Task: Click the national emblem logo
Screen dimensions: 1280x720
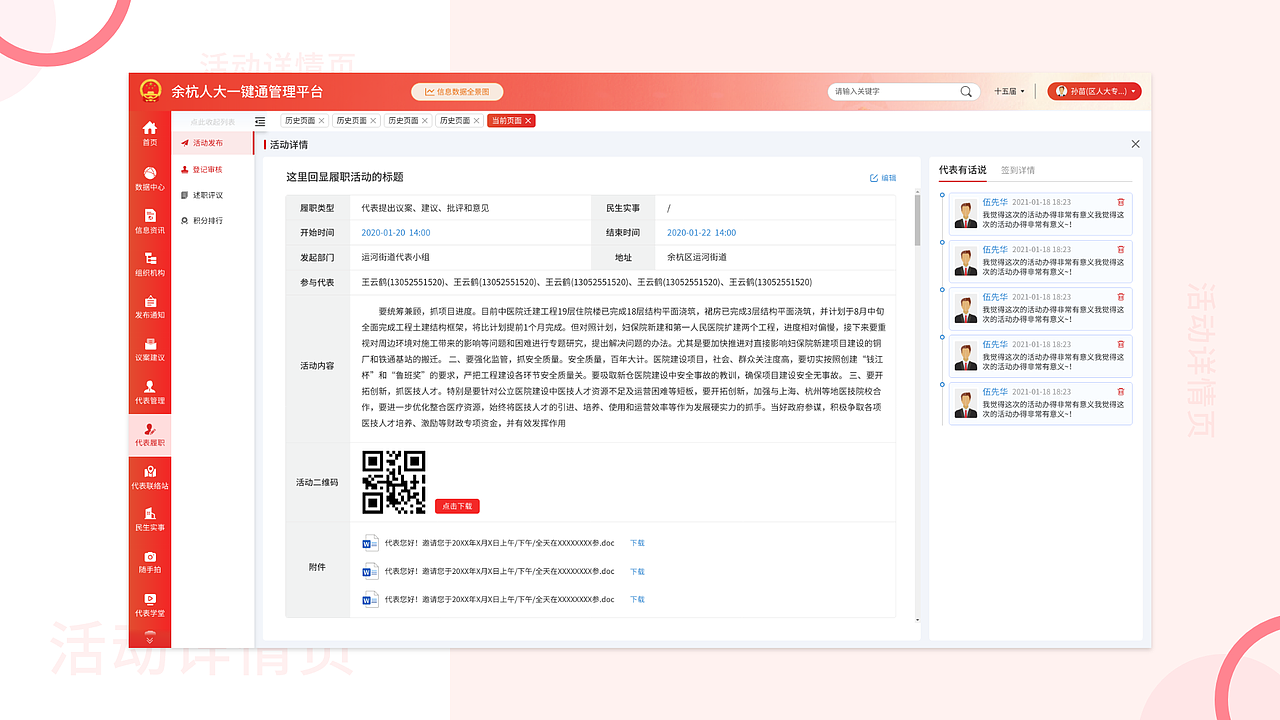Action: point(150,90)
